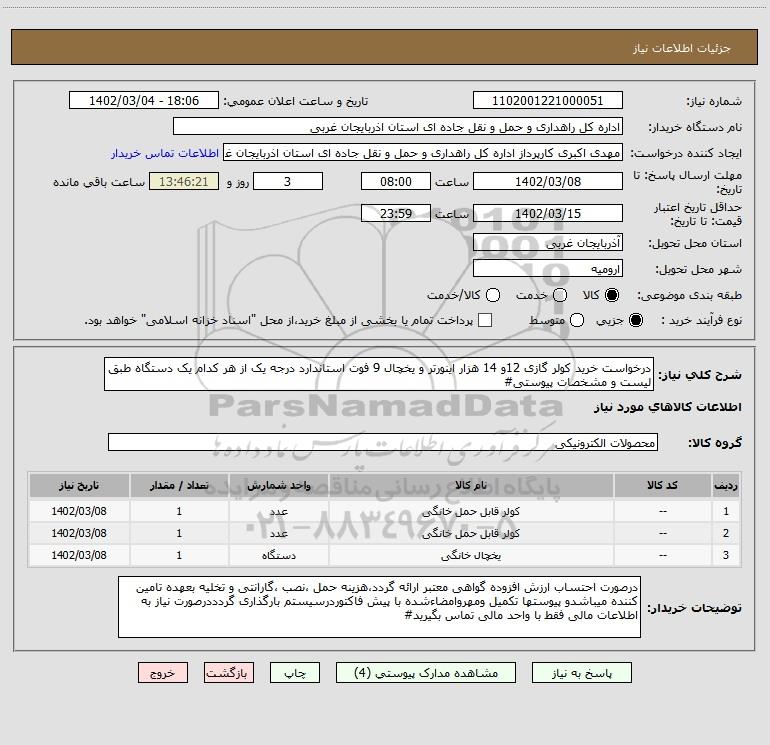Click the جزئیات اطلاعات نیاز header title
This screenshot has width=770, height=745.
pos(681,48)
